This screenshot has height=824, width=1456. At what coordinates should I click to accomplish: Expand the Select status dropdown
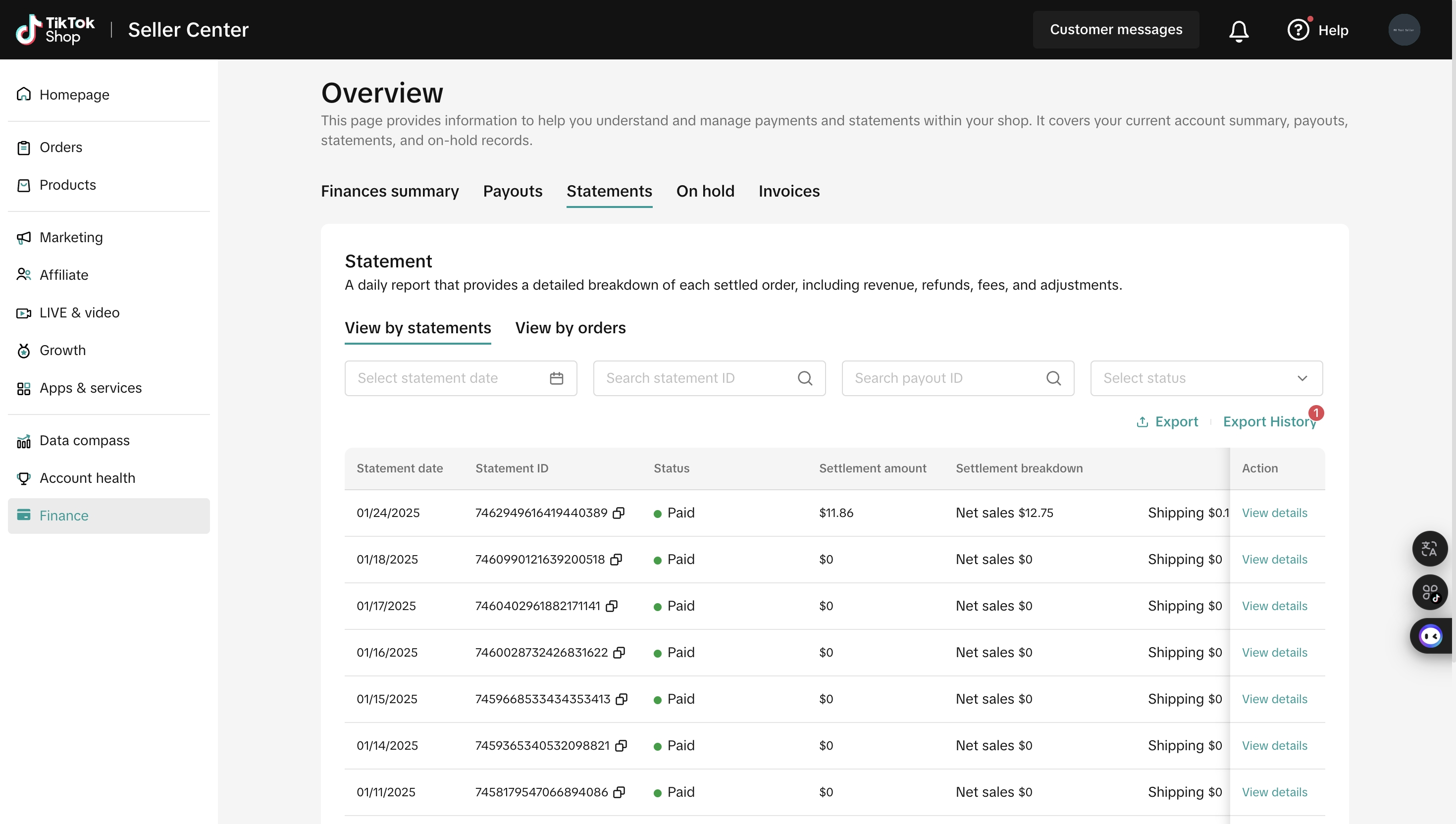coord(1206,378)
